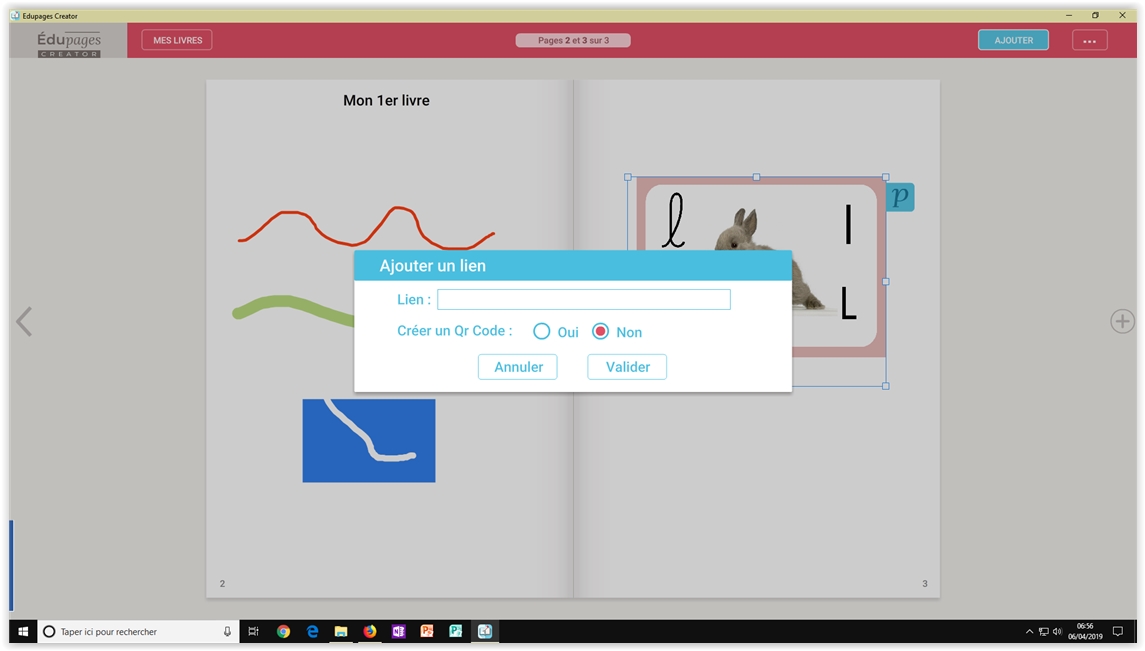The height and width of the screenshot is (651, 1145).
Task: Select 'Oui' to create a QR code
Action: 542,331
